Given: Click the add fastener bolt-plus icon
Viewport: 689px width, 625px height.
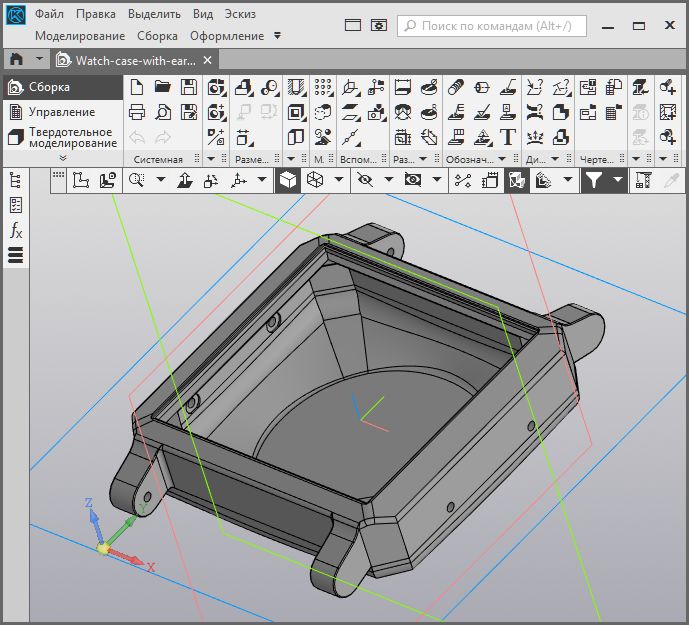Looking at the screenshot, I should (667, 87).
